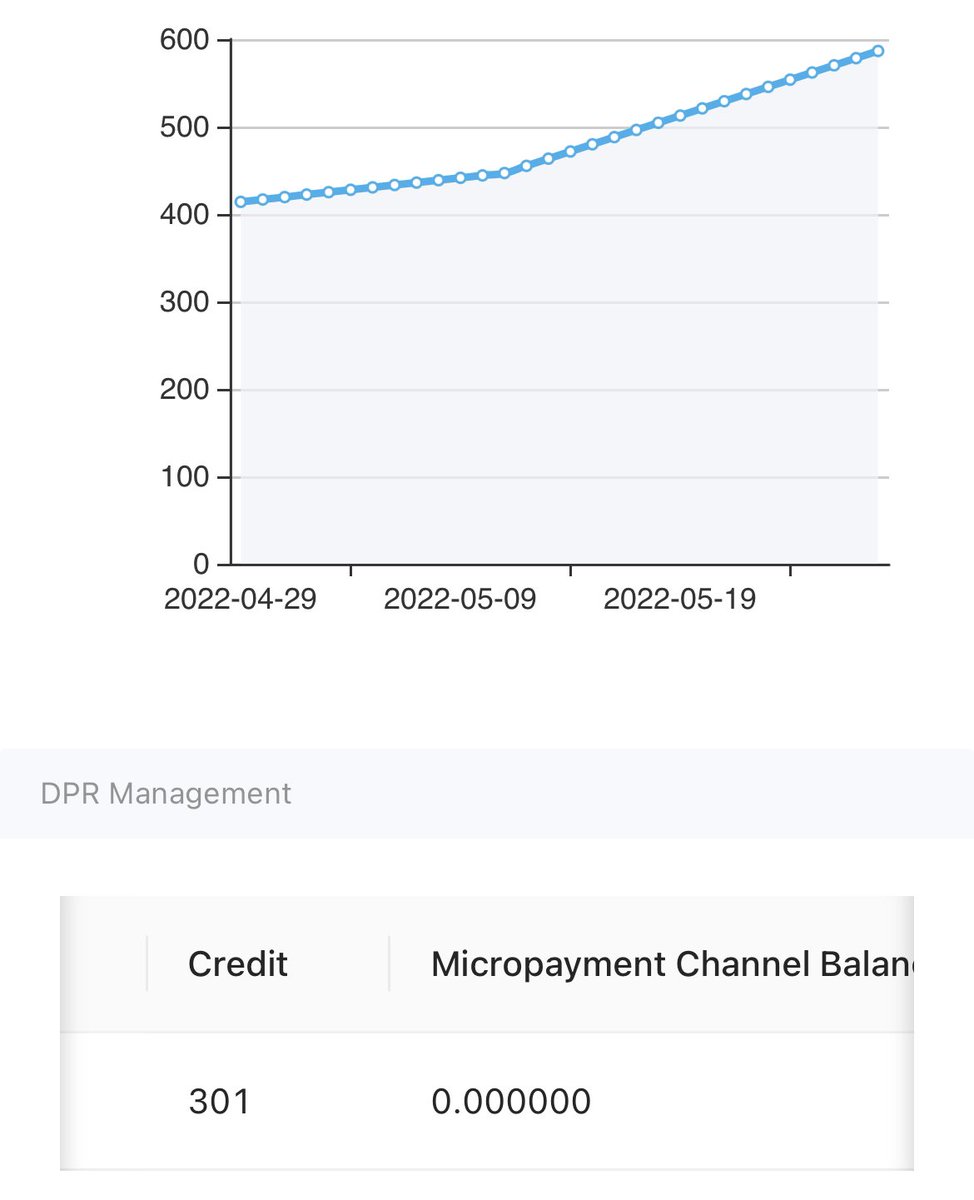Viewport: 974px width, 1200px height.
Task: Select the first data point on chart line
Action: point(241,202)
